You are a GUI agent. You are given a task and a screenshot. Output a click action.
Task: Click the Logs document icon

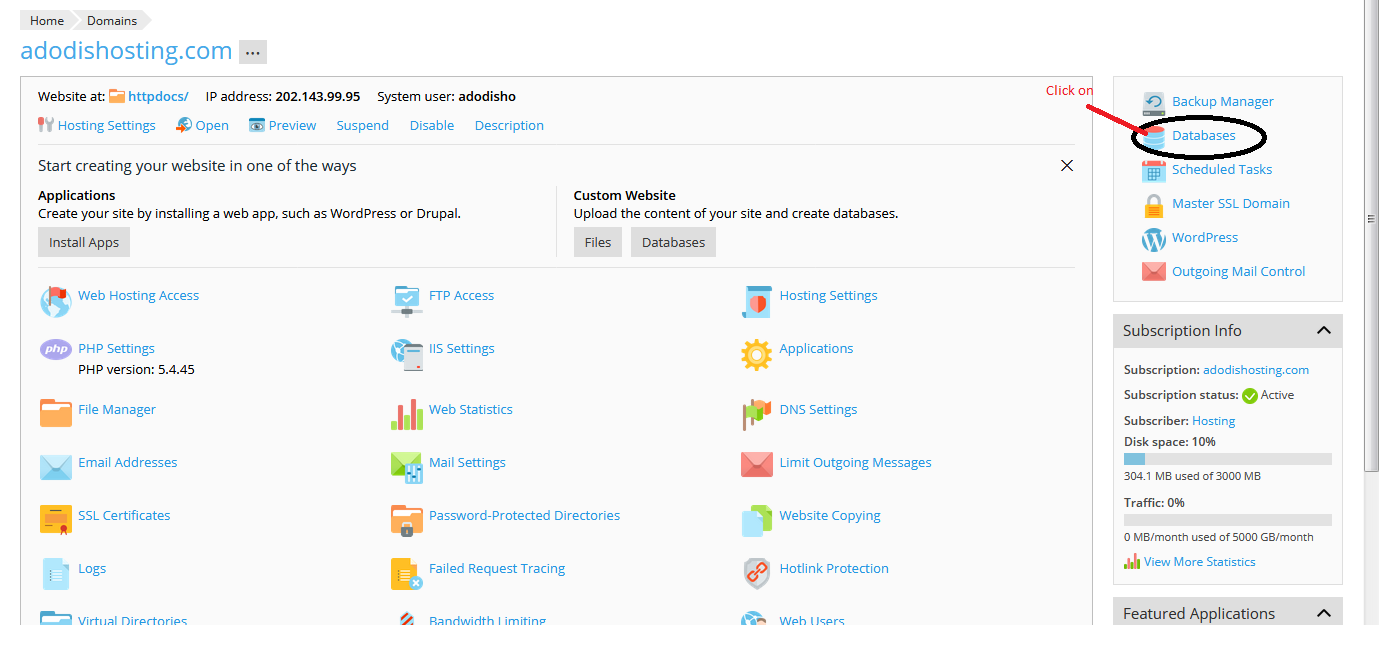pos(55,573)
